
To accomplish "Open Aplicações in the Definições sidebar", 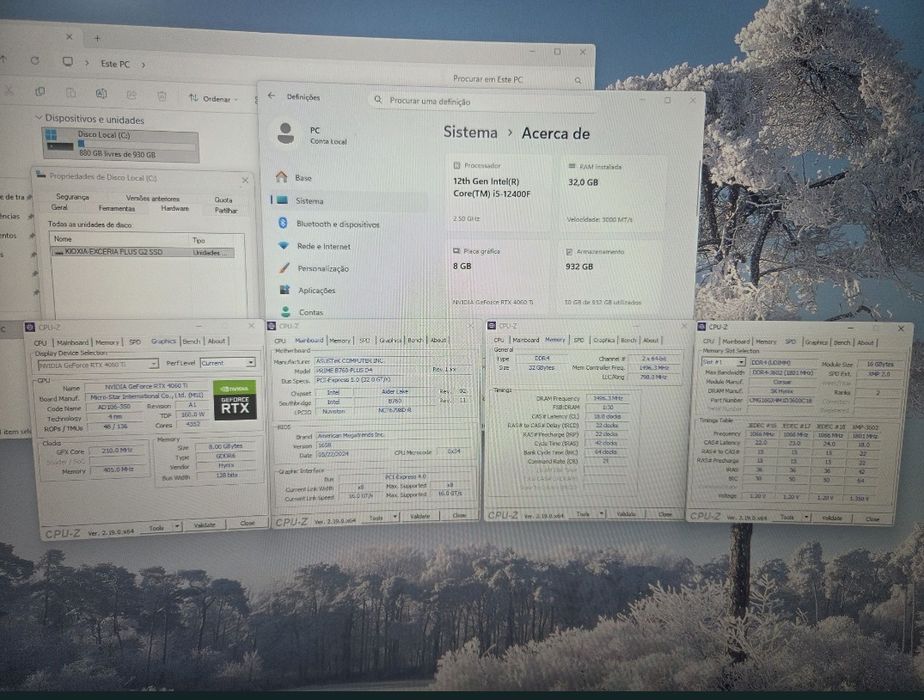I will click(x=349, y=290).
